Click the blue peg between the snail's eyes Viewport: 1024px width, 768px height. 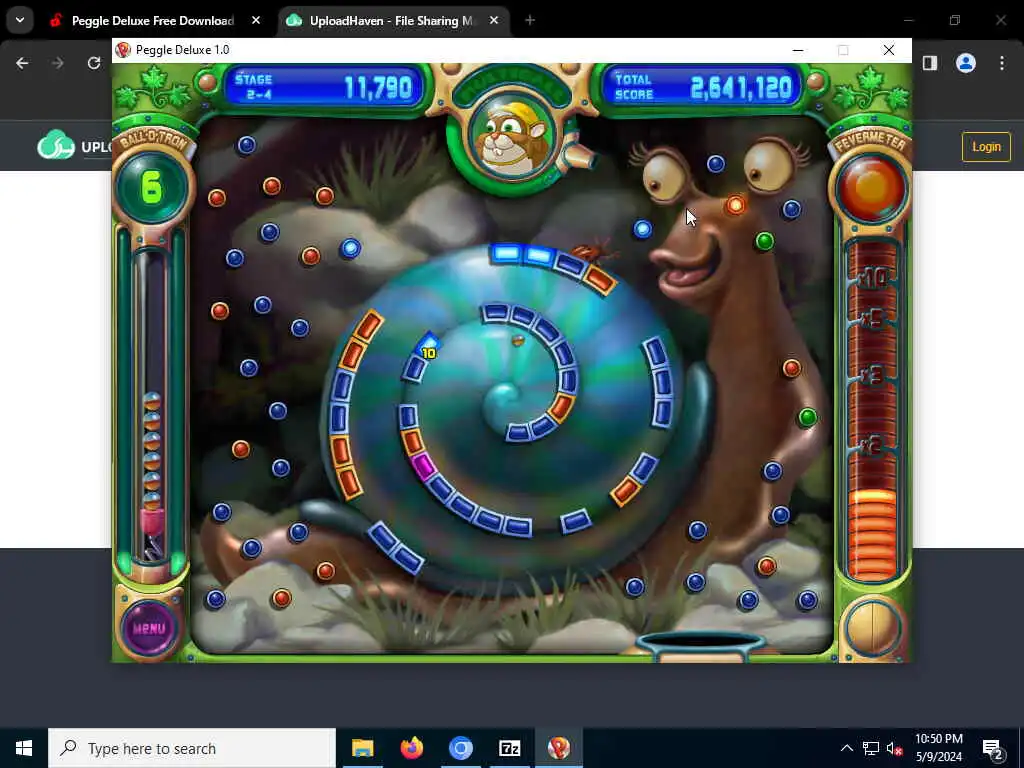coord(716,164)
